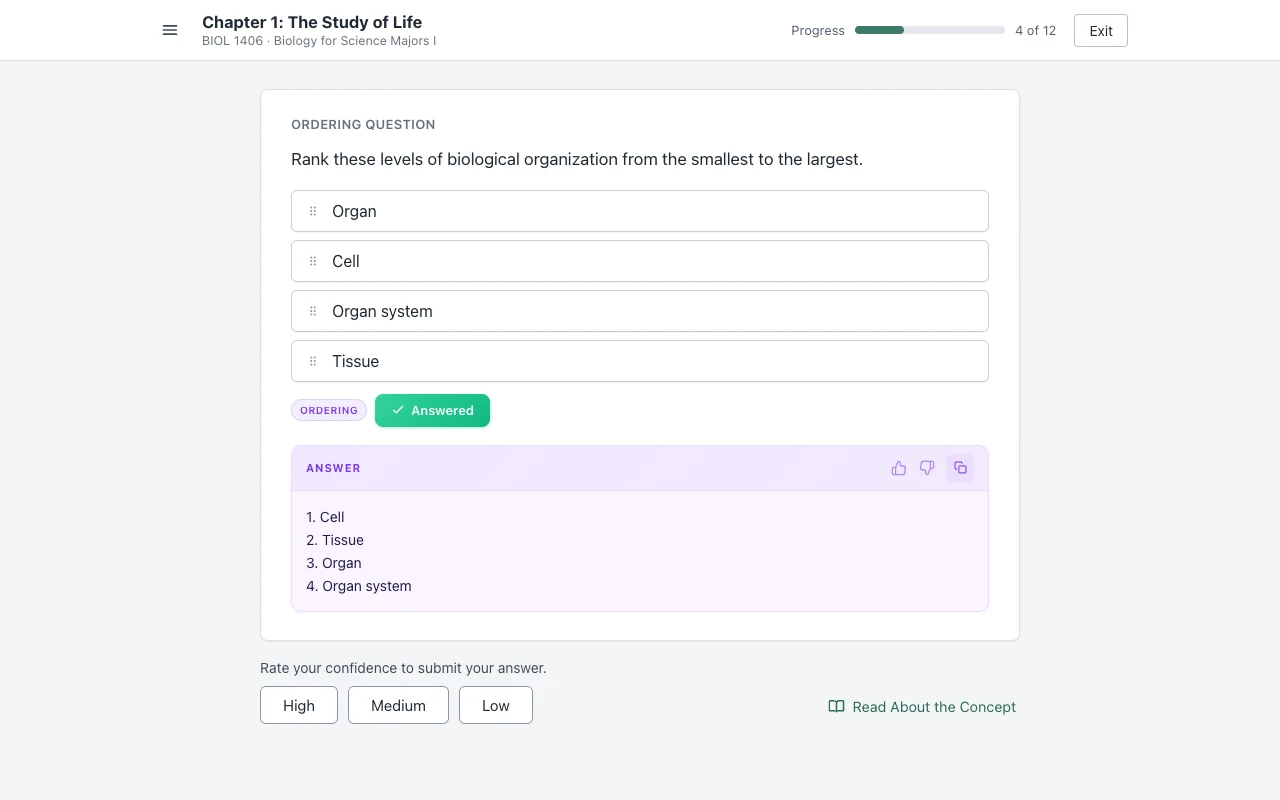The height and width of the screenshot is (800, 1280).
Task: Click the Ordering tag badge
Action: pos(329,410)
